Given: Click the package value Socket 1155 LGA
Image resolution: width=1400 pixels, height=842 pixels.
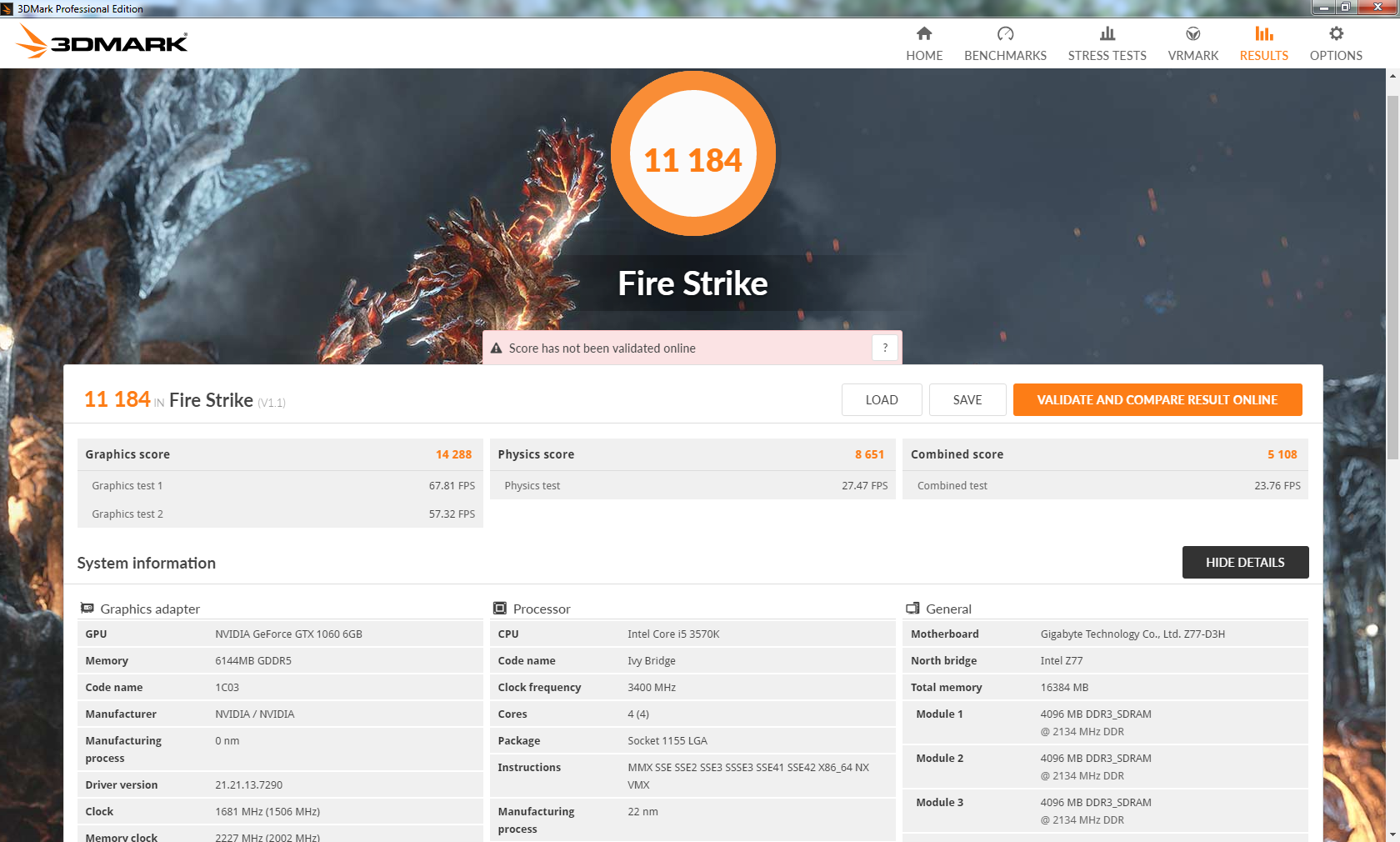Looking at the screenshot, I should tap(667, 740).
